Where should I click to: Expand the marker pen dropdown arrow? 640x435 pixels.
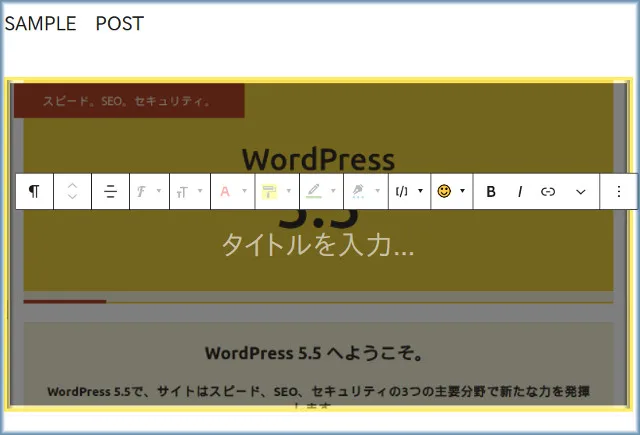tap(333, 191)
